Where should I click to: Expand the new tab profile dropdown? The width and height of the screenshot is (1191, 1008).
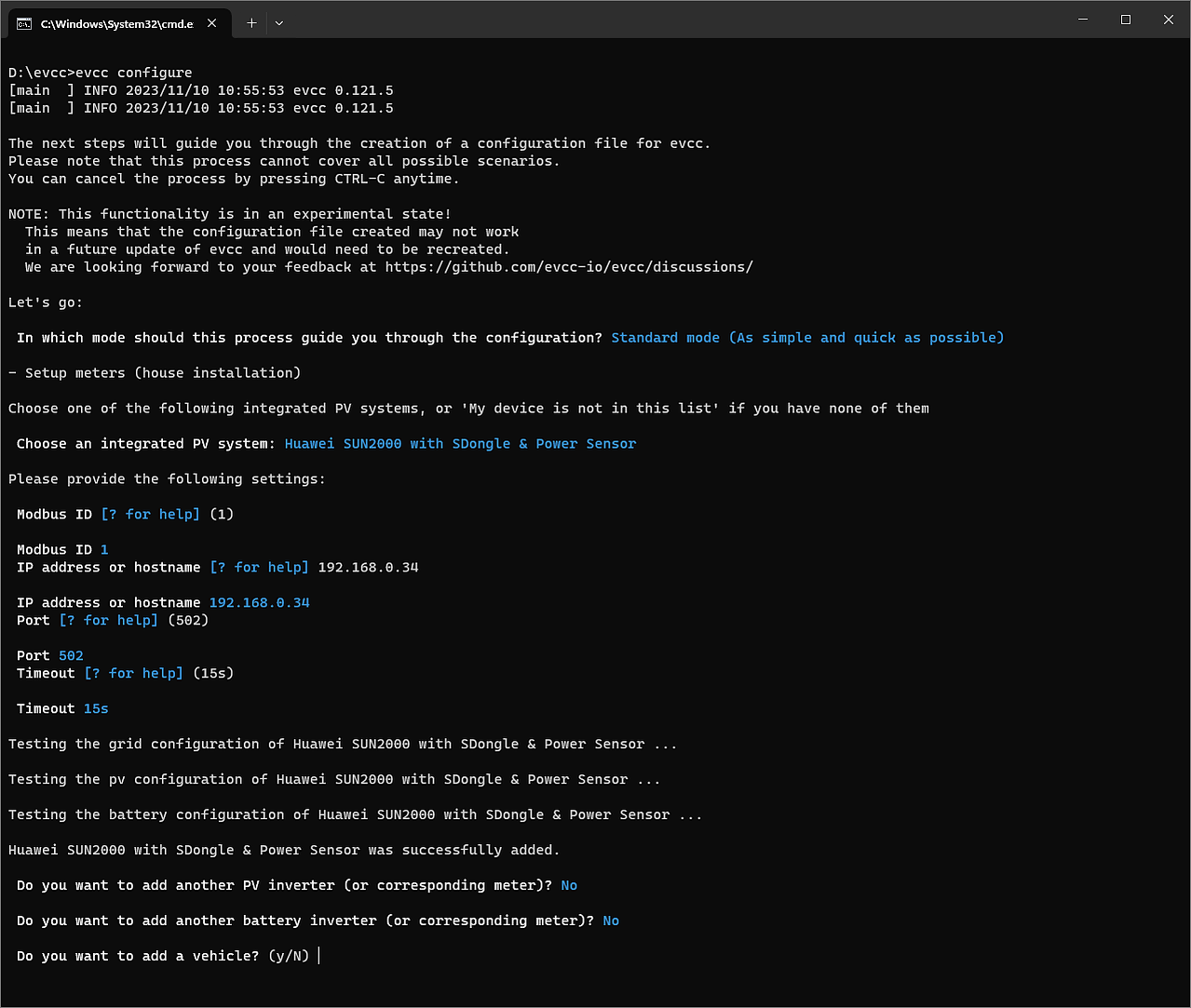click(278, 23)
